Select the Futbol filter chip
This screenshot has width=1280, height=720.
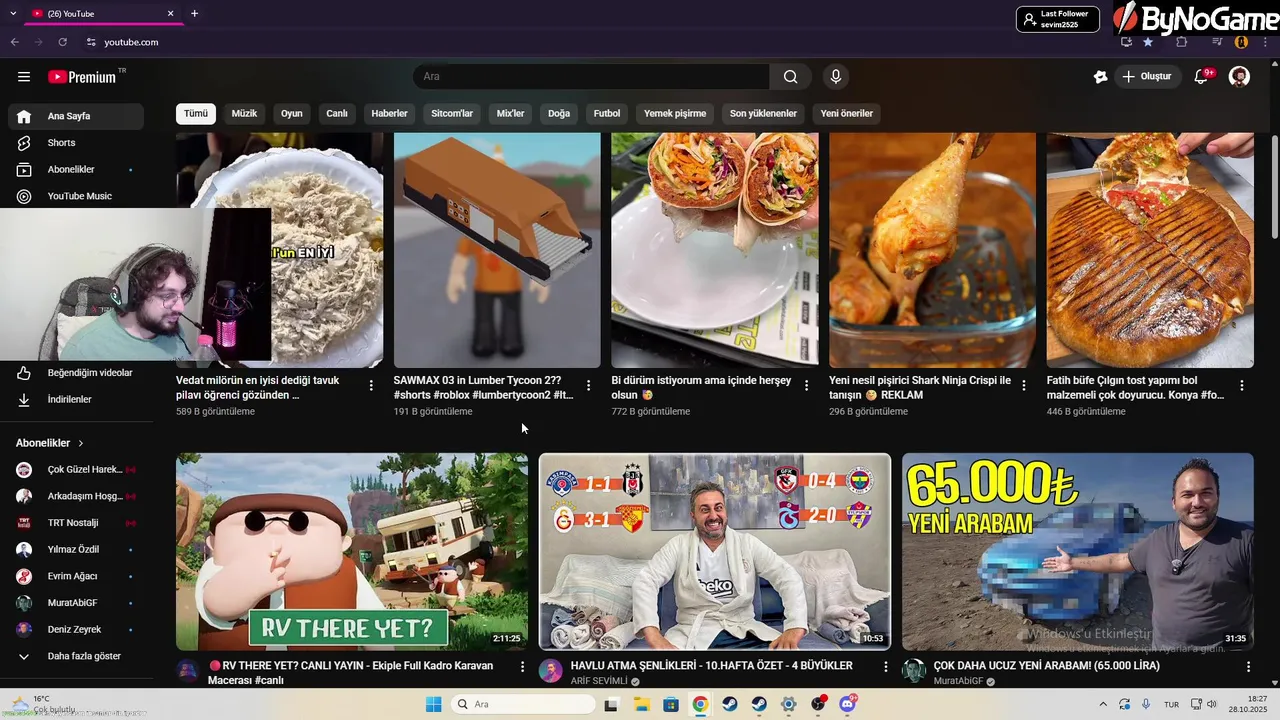pyautogui.click(x=607, y=114)
